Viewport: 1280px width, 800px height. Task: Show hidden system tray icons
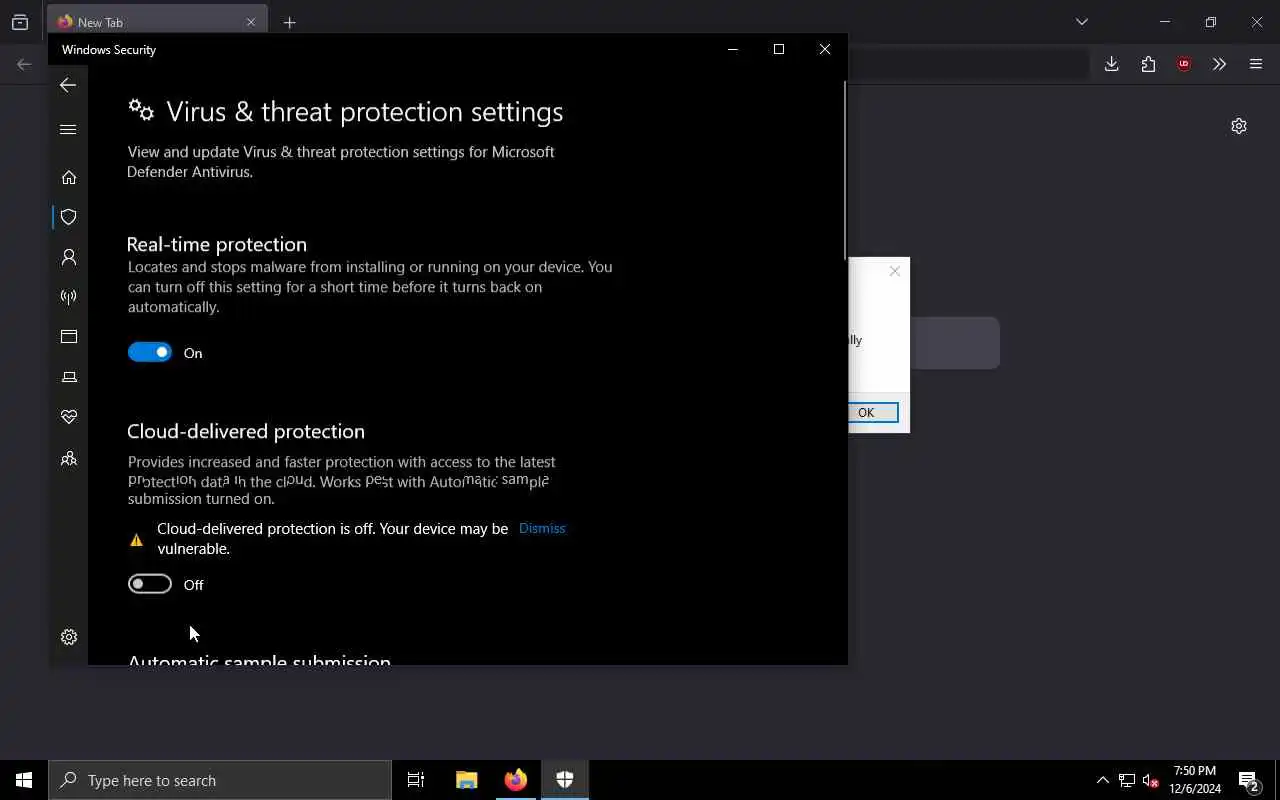[x=1102, y=780]
